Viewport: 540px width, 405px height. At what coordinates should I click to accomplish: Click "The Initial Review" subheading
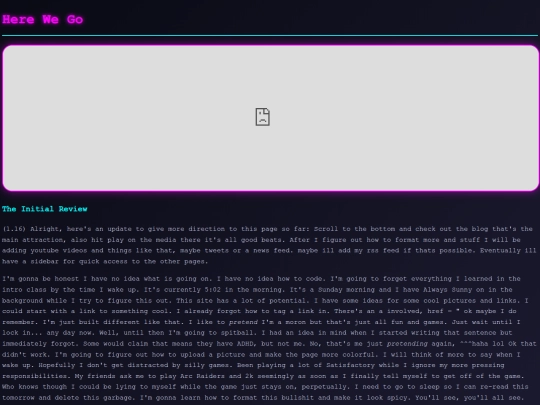click(45, 209)
